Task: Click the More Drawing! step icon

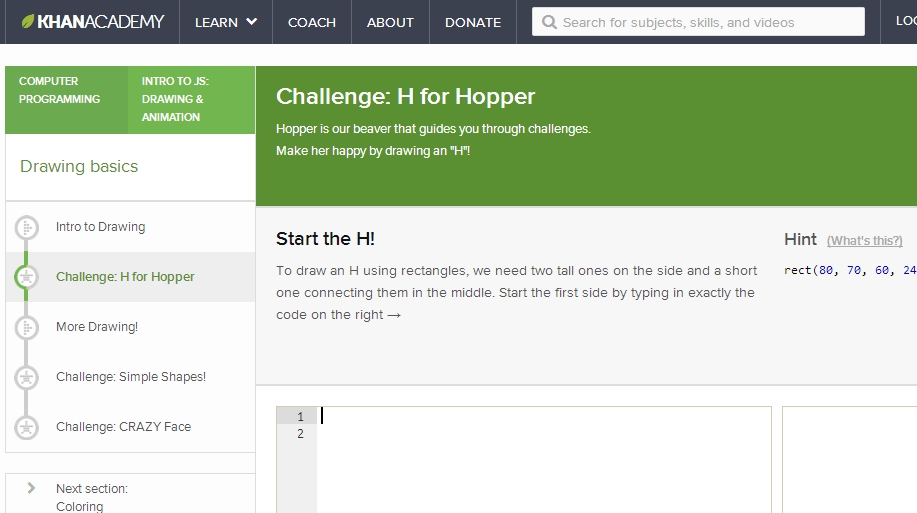Action: [x=26, y=327]
